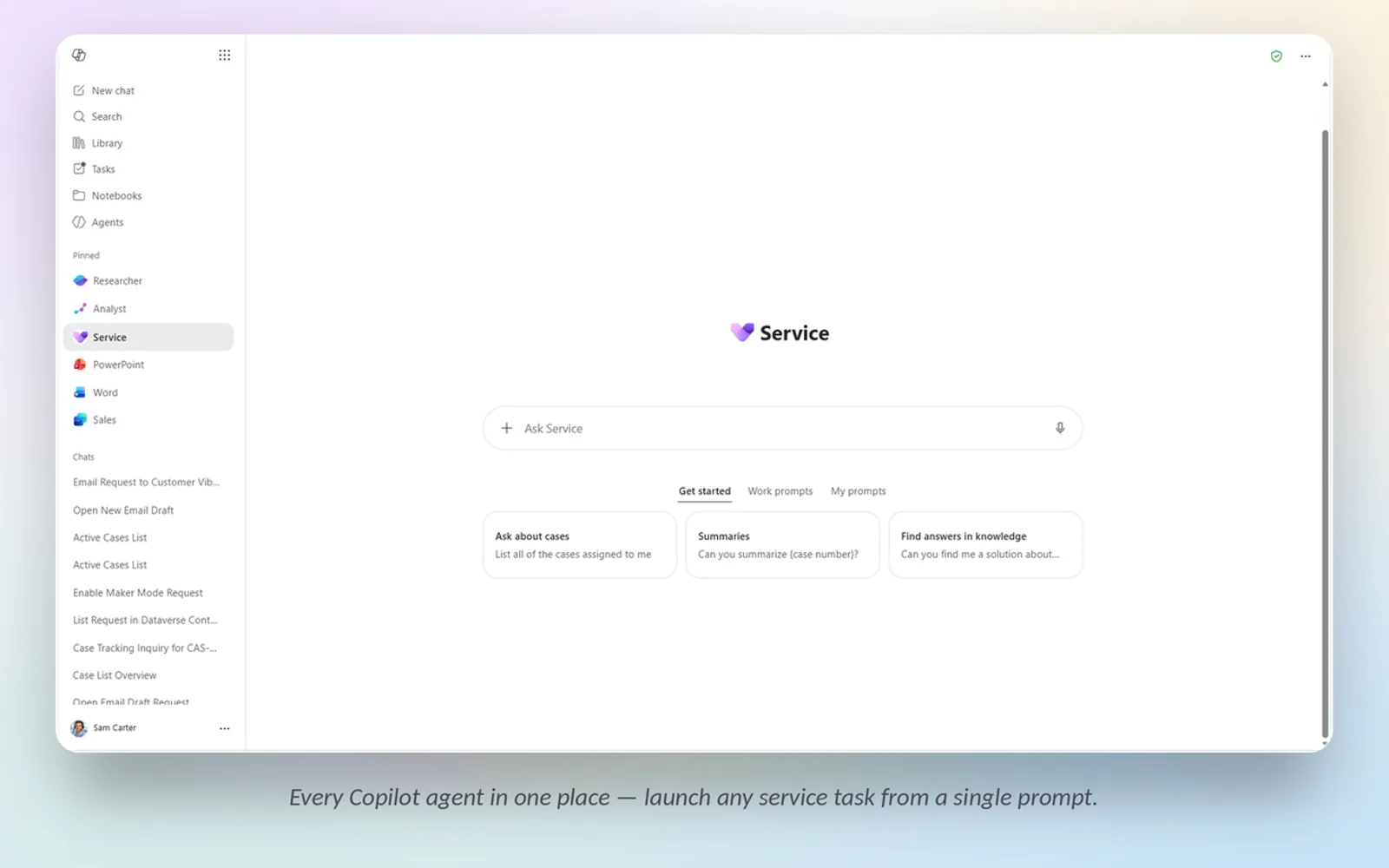The width and height of the screenshot is (1389, 868).
Task: Click the plus attach icon in prompt box
Action: click(507, 428)
